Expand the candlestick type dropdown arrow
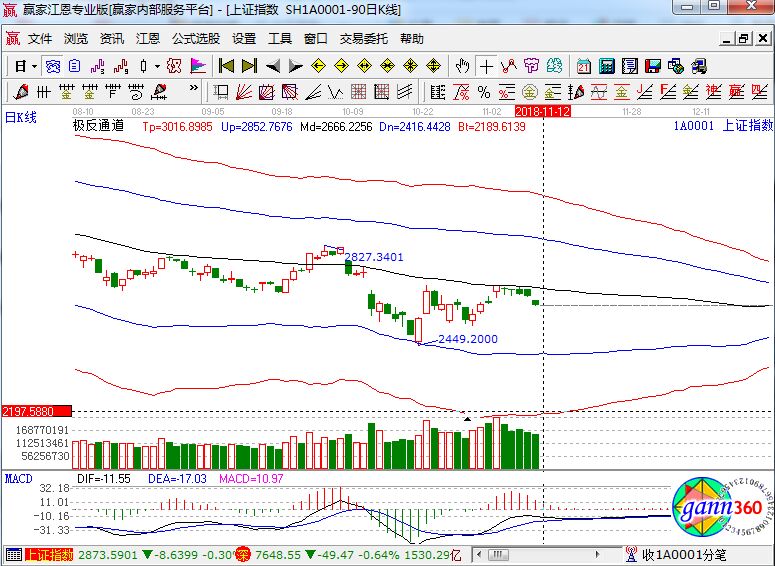Screen dimensions: 775x566 (x=157, y=66)
